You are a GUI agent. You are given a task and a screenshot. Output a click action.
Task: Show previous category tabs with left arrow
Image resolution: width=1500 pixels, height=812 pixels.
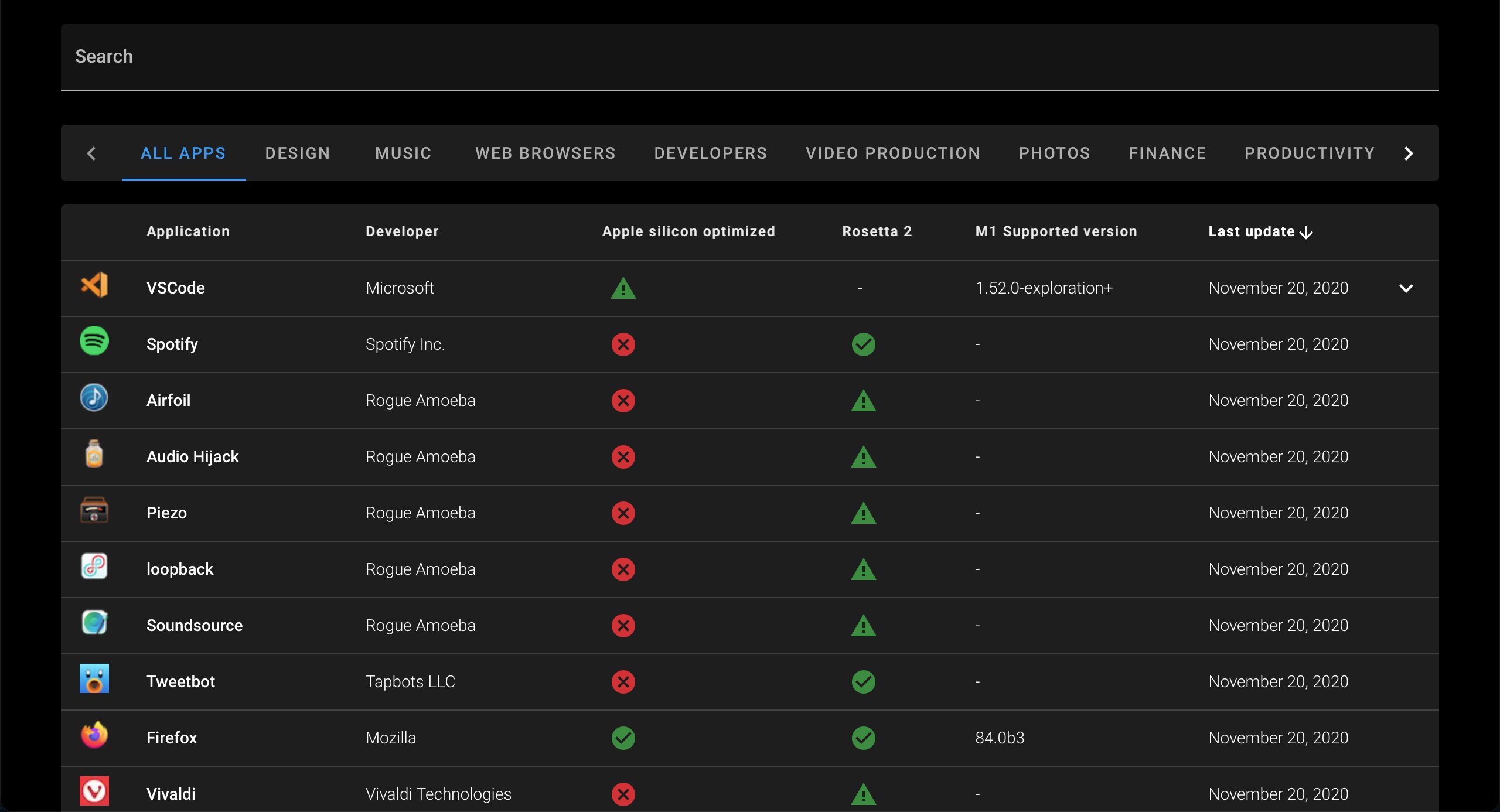click(91, 153)
